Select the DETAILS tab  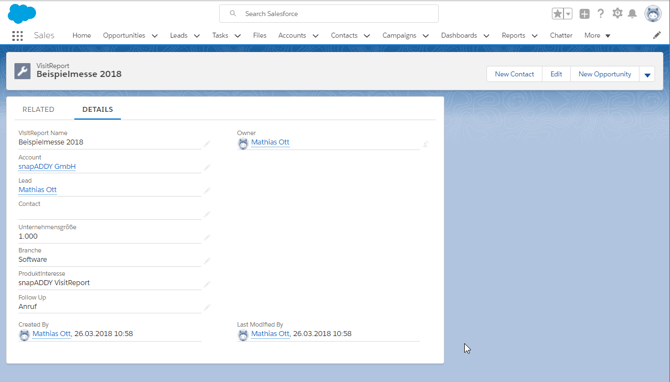[x=97, y=109]
